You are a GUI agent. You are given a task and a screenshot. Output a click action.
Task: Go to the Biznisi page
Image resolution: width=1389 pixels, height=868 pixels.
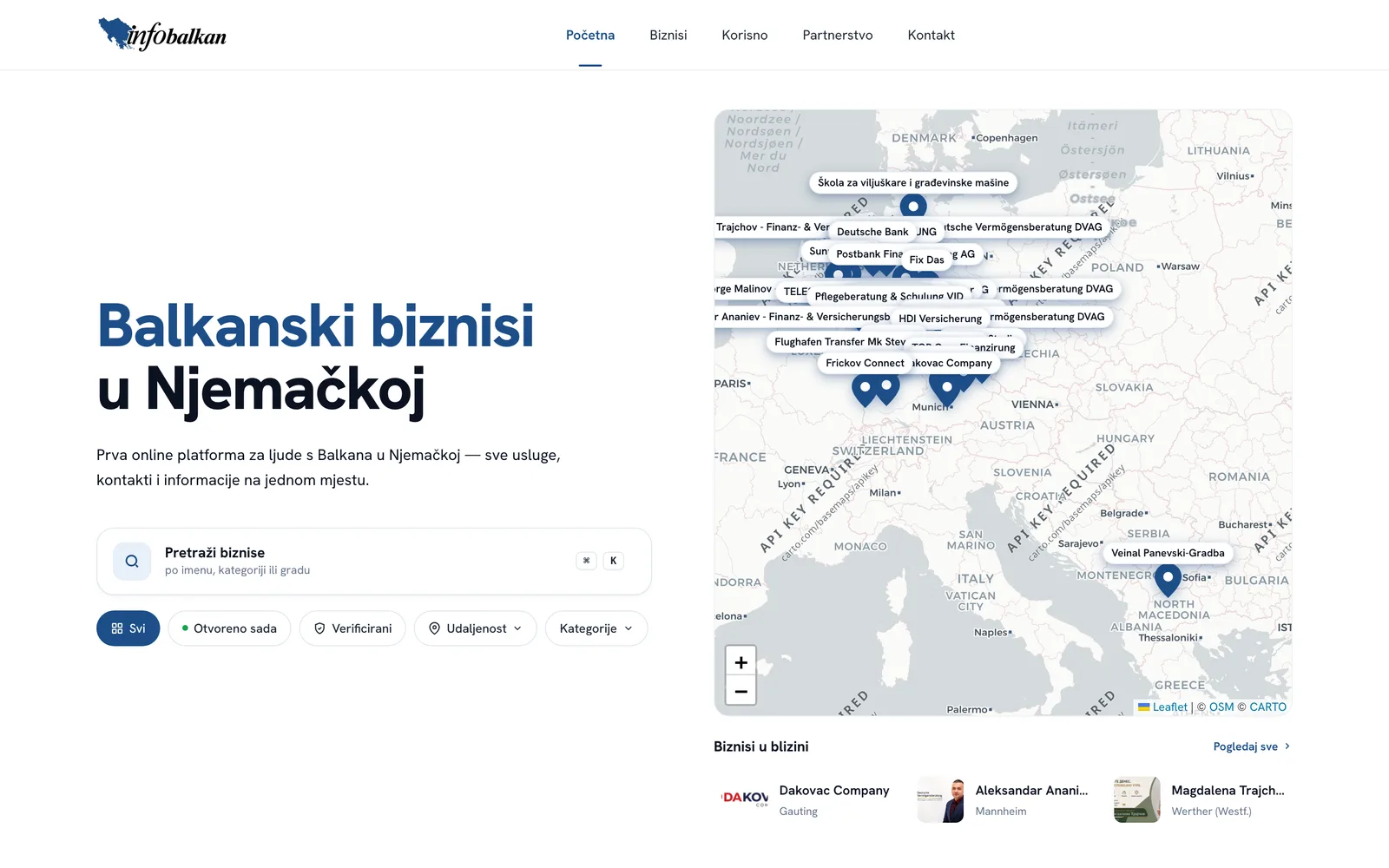click(668, 35)
